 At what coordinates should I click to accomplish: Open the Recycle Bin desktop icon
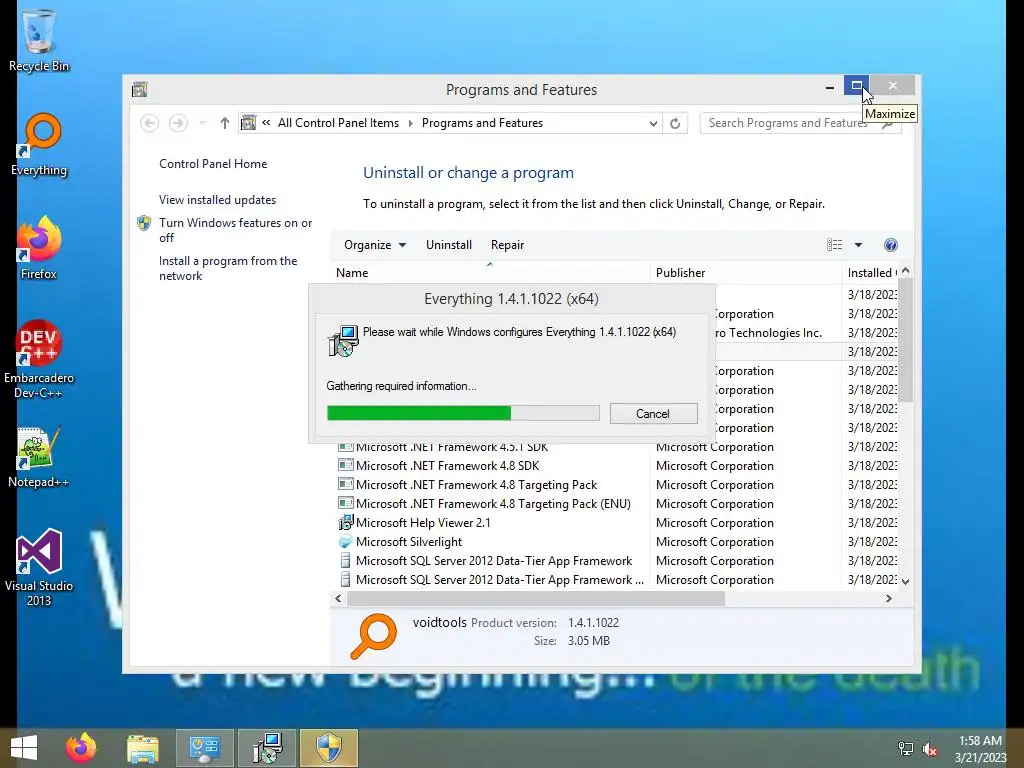coord(39,39)
